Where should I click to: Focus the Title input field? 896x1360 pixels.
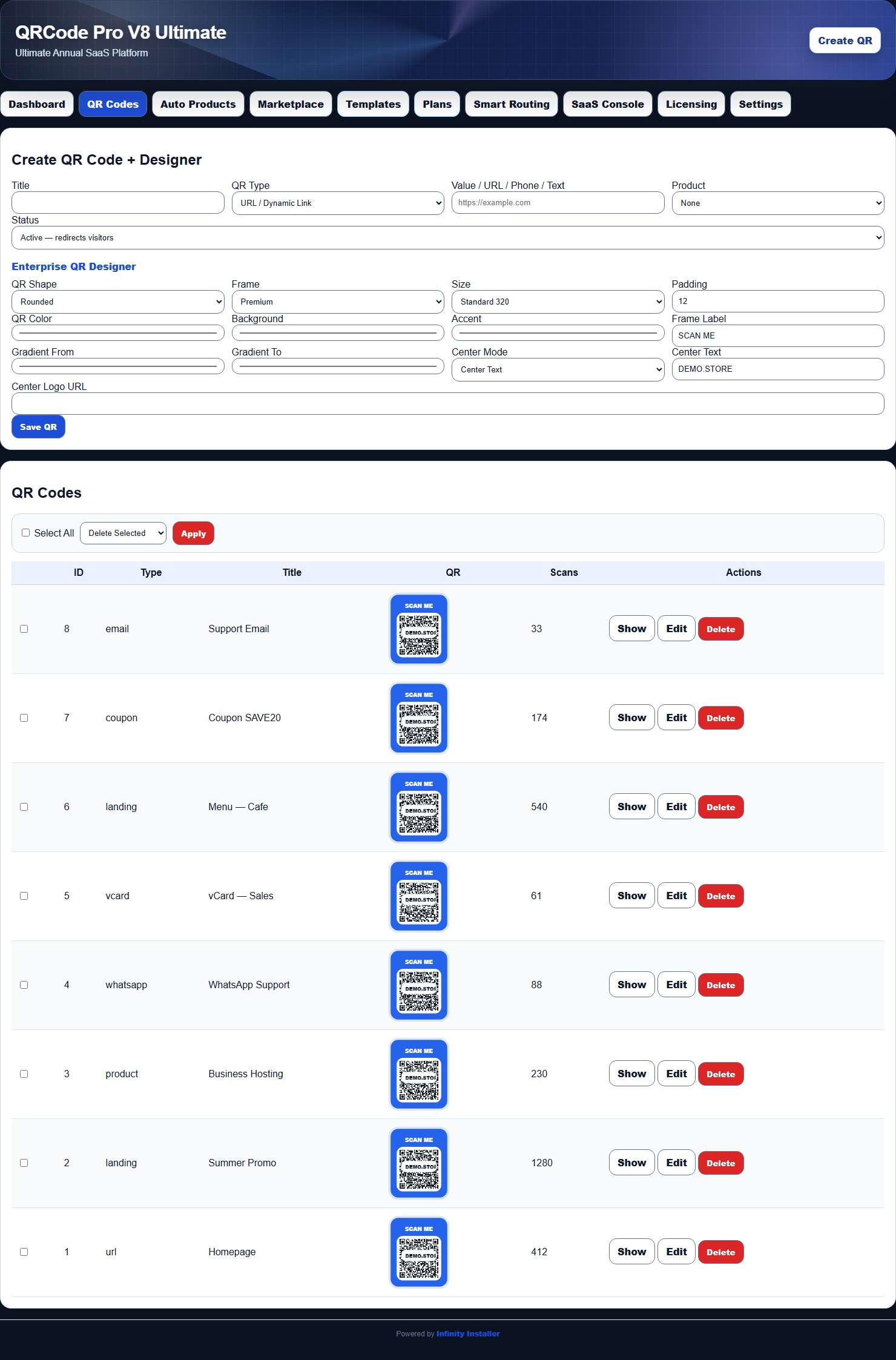coord(118,203)
